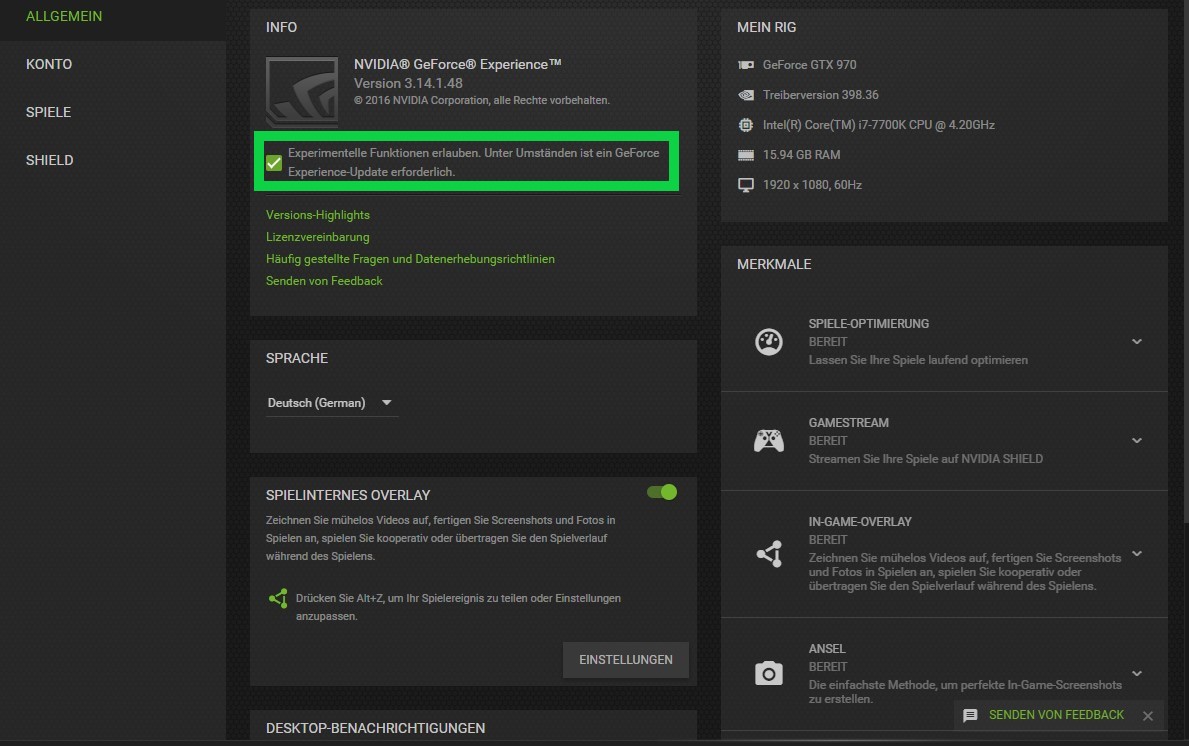Click the share icon for In-Game-Overlay
Image resolution: width=1189 pixels, height=746 pixels.
[770, 554]
